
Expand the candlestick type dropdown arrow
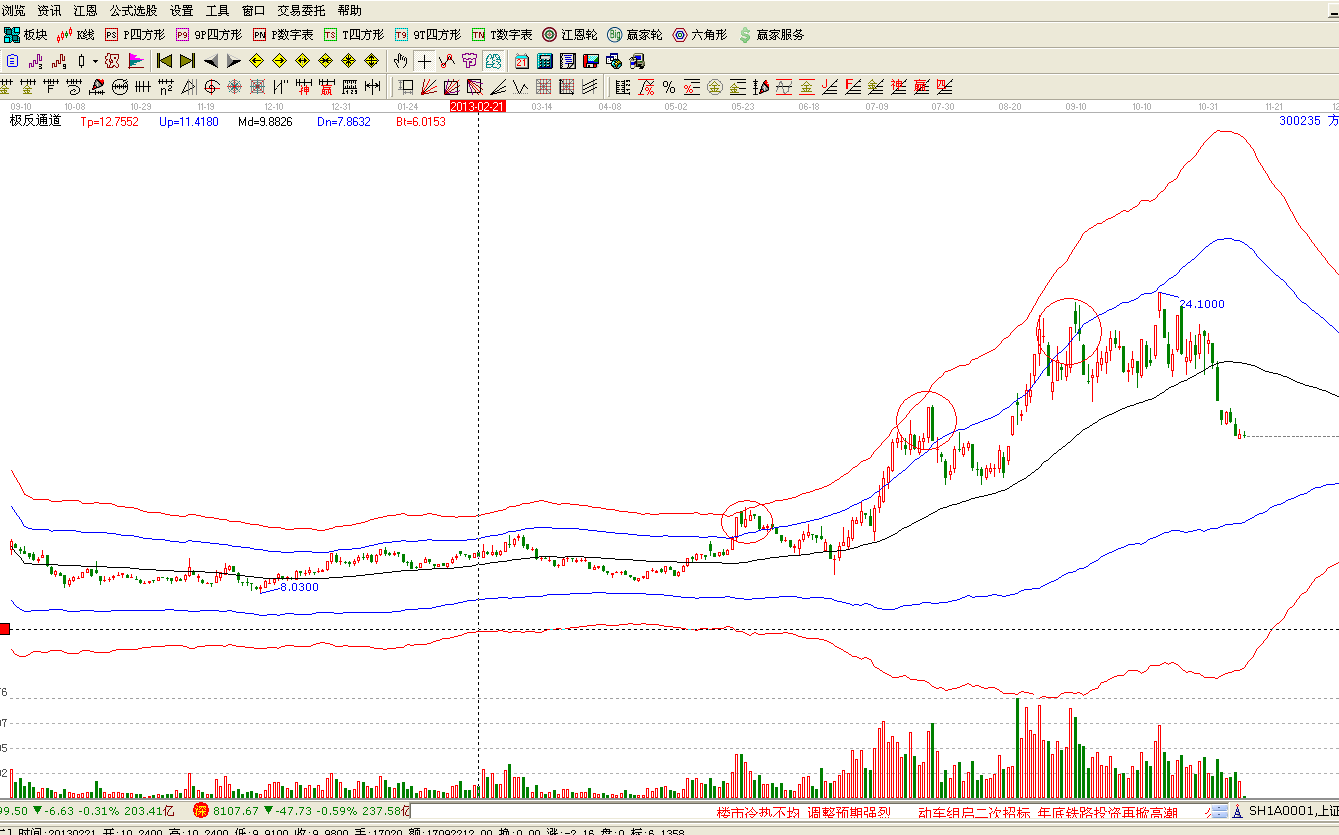pos(96,61)
